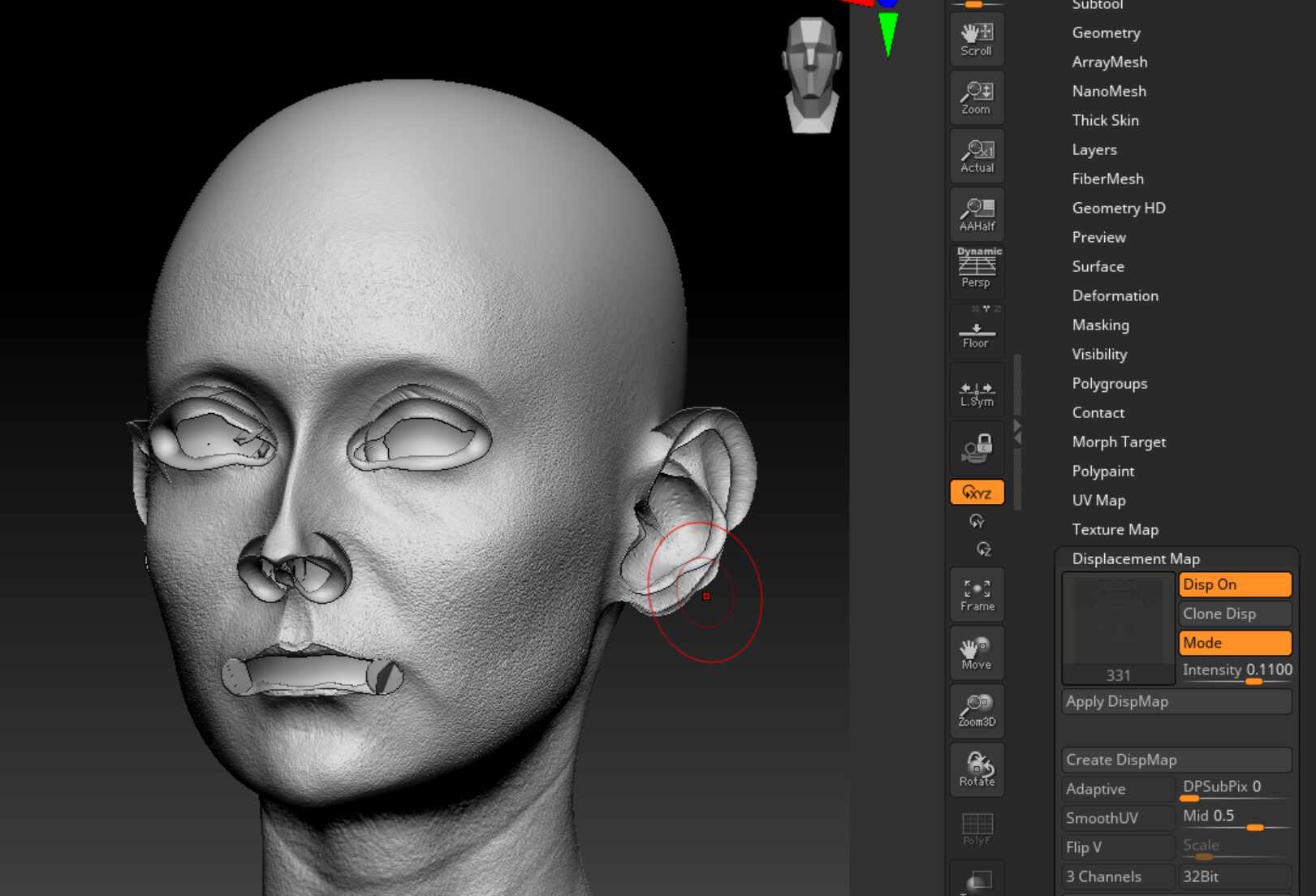1316x896 pixels.
Task: Open the Polypaint menu section
Action: [1102, 471]
